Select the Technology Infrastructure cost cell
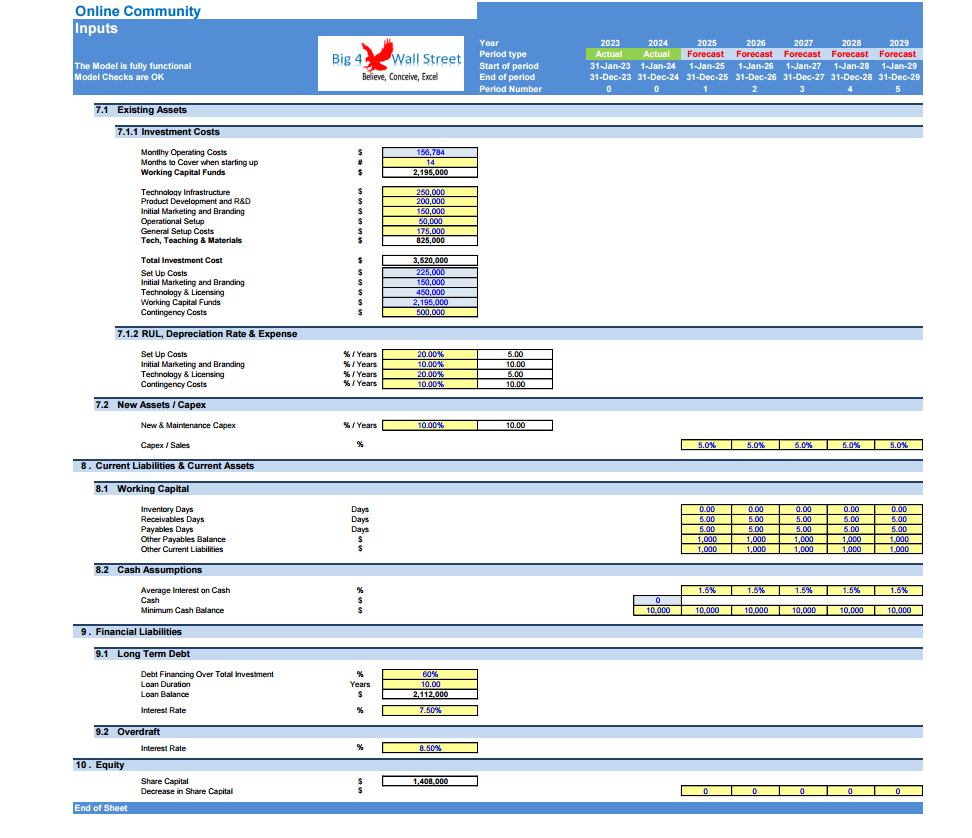The width and height of the screenshot is (972, 838). point(430,192)
